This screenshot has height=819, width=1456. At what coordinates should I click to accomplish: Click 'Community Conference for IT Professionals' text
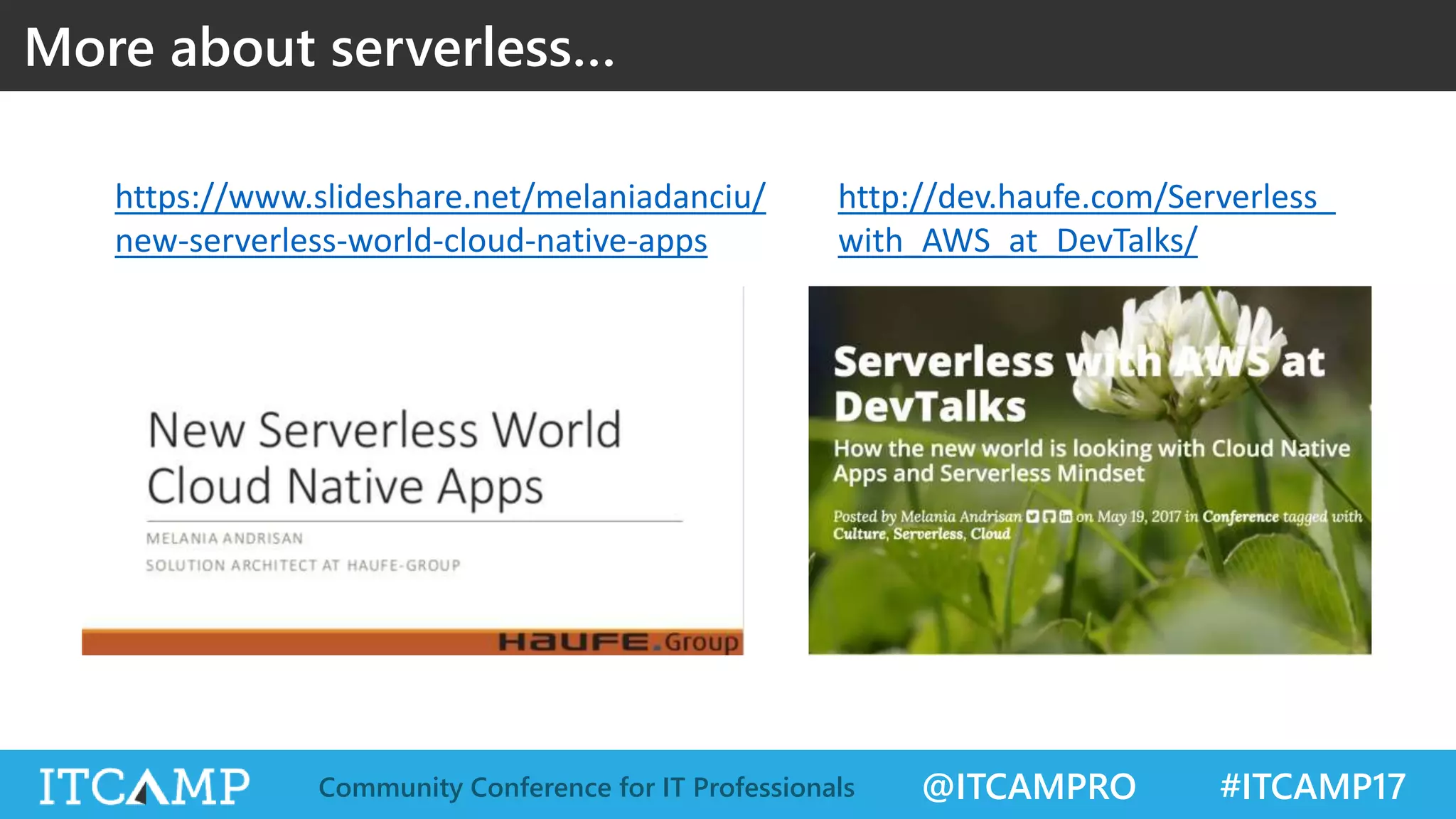(x=587, y=788)
